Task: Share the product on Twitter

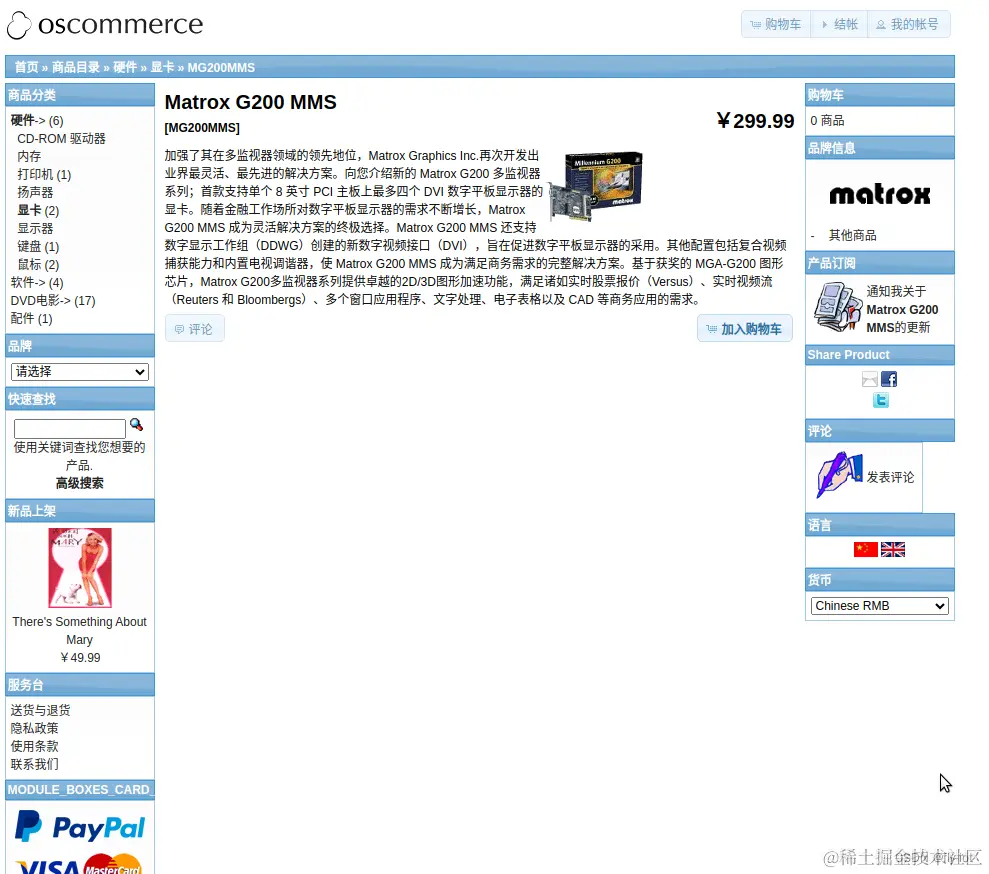Action: (880, 399)
